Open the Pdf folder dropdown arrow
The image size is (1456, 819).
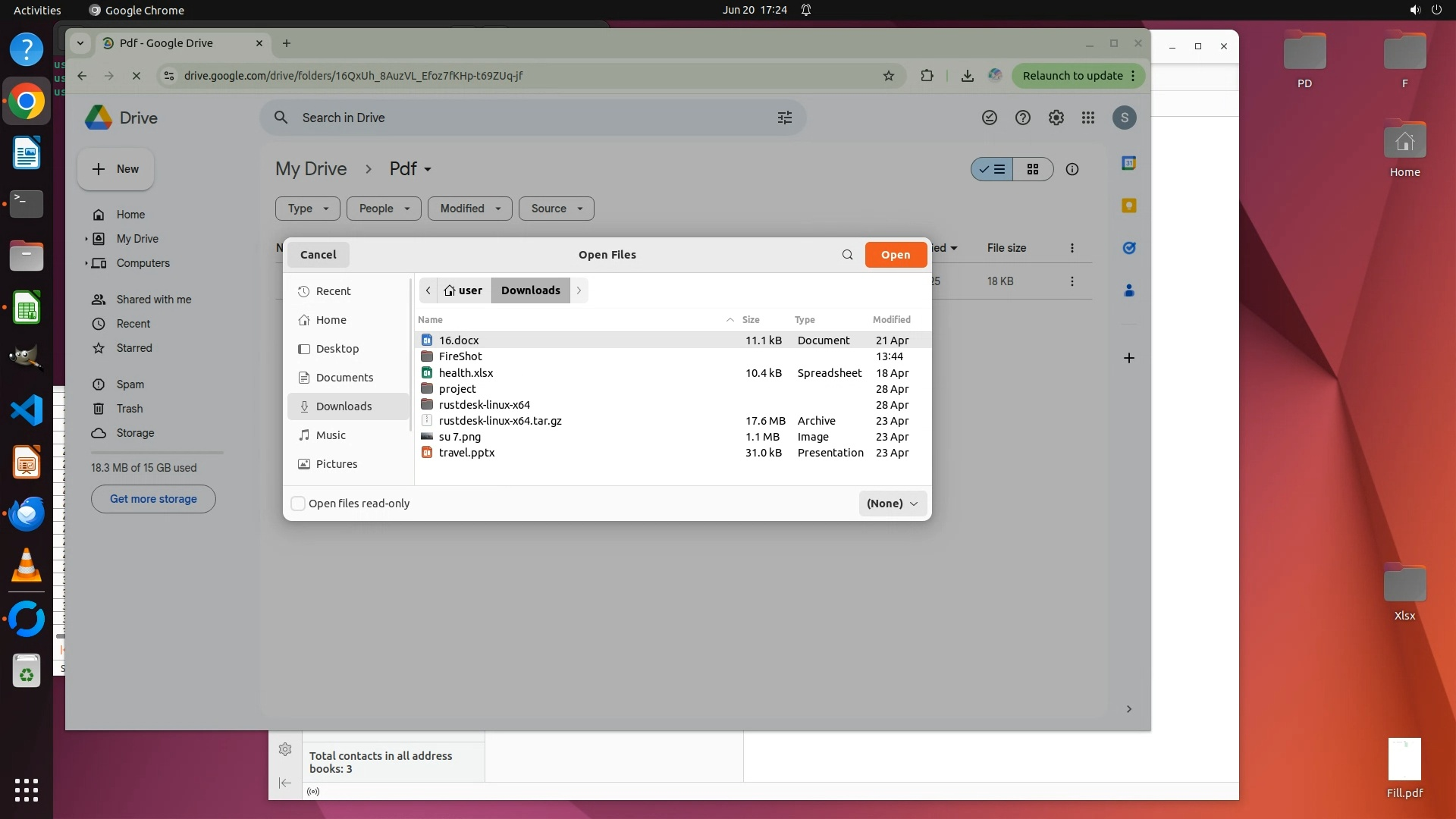[428, 170]
